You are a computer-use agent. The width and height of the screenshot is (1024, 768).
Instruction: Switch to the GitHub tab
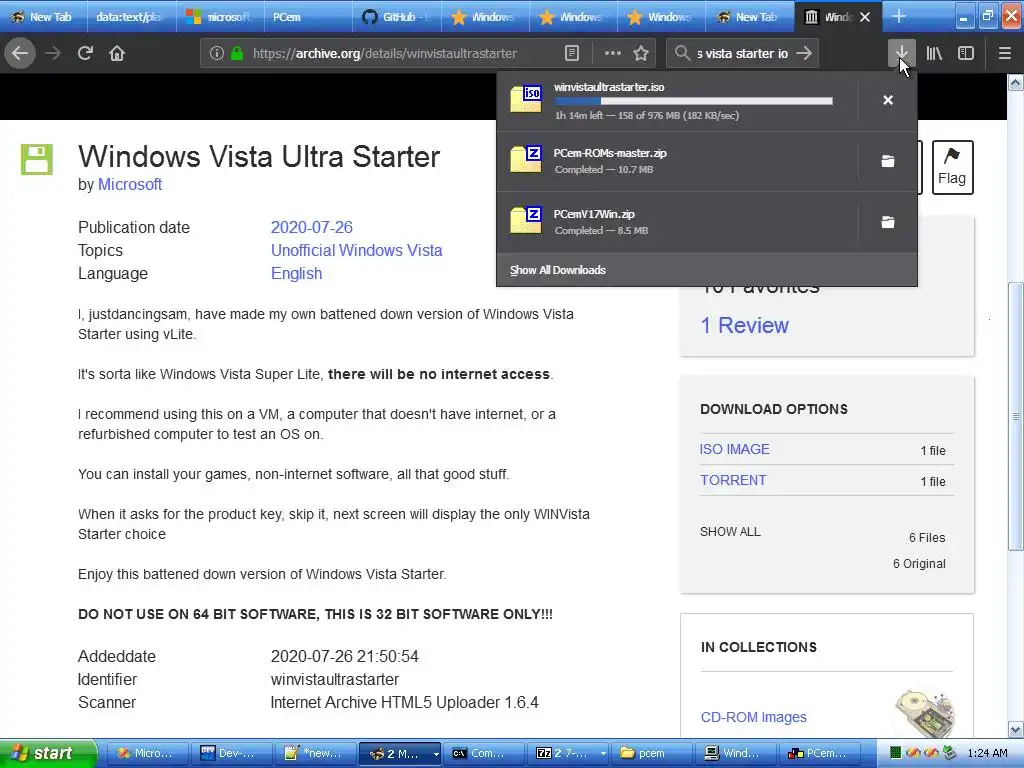(396, 17)
